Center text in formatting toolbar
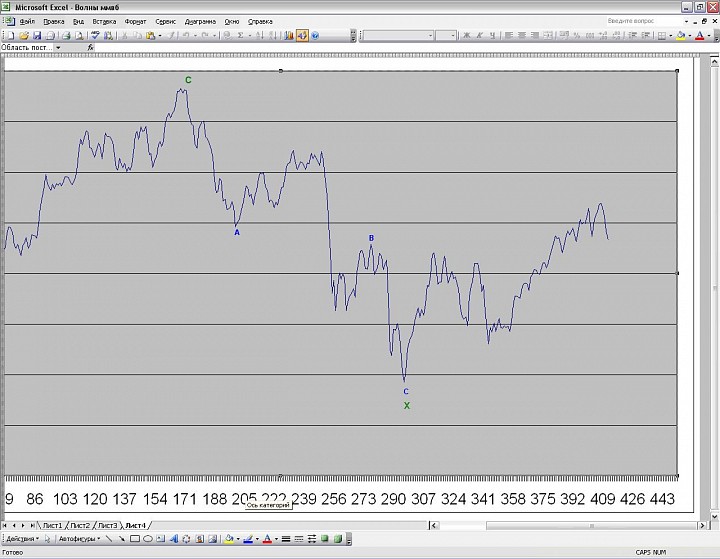 (522, 35)
